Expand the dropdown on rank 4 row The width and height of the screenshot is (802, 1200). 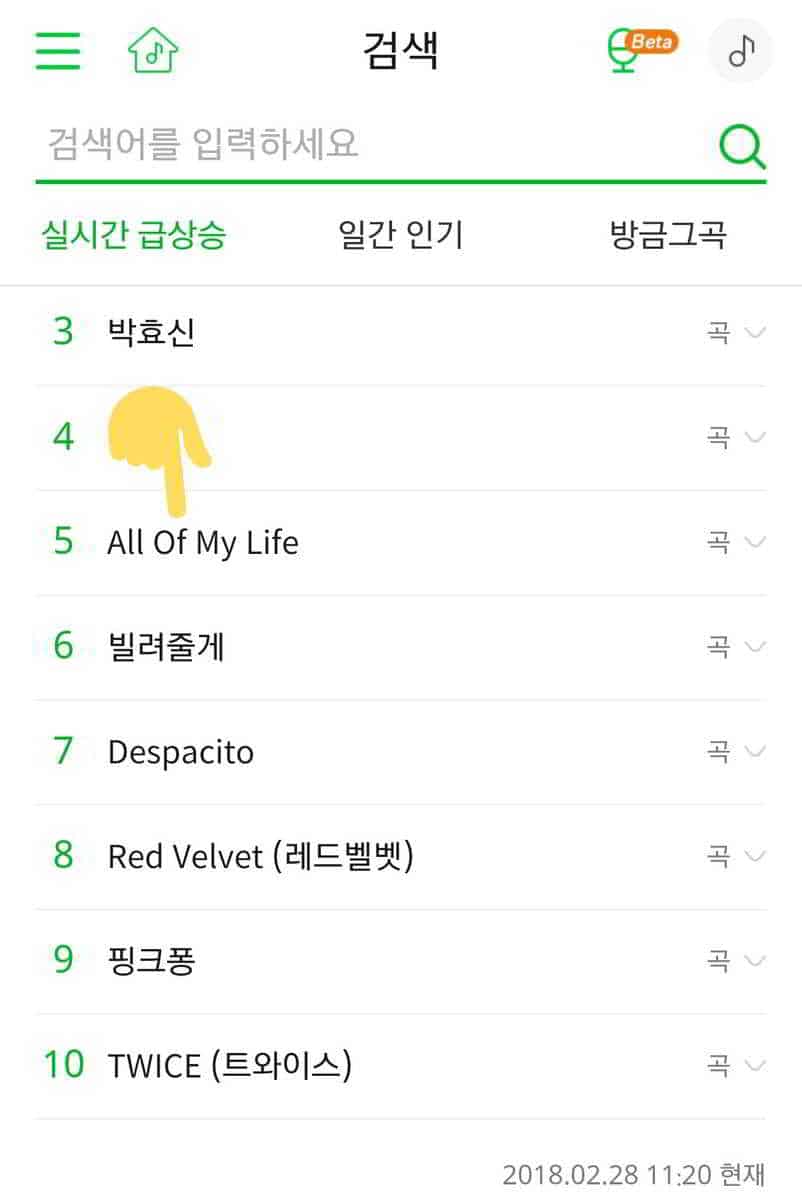click(735, 437)
